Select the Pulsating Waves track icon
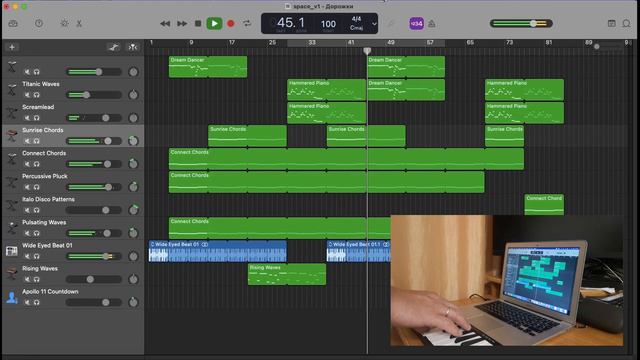 (x=12, y=228)
